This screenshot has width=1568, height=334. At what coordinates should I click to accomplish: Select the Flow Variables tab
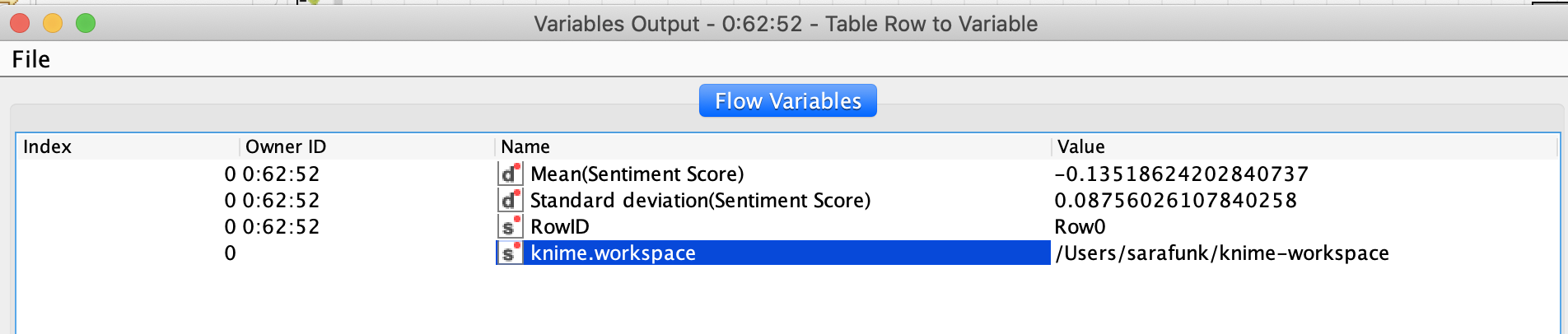787,100
